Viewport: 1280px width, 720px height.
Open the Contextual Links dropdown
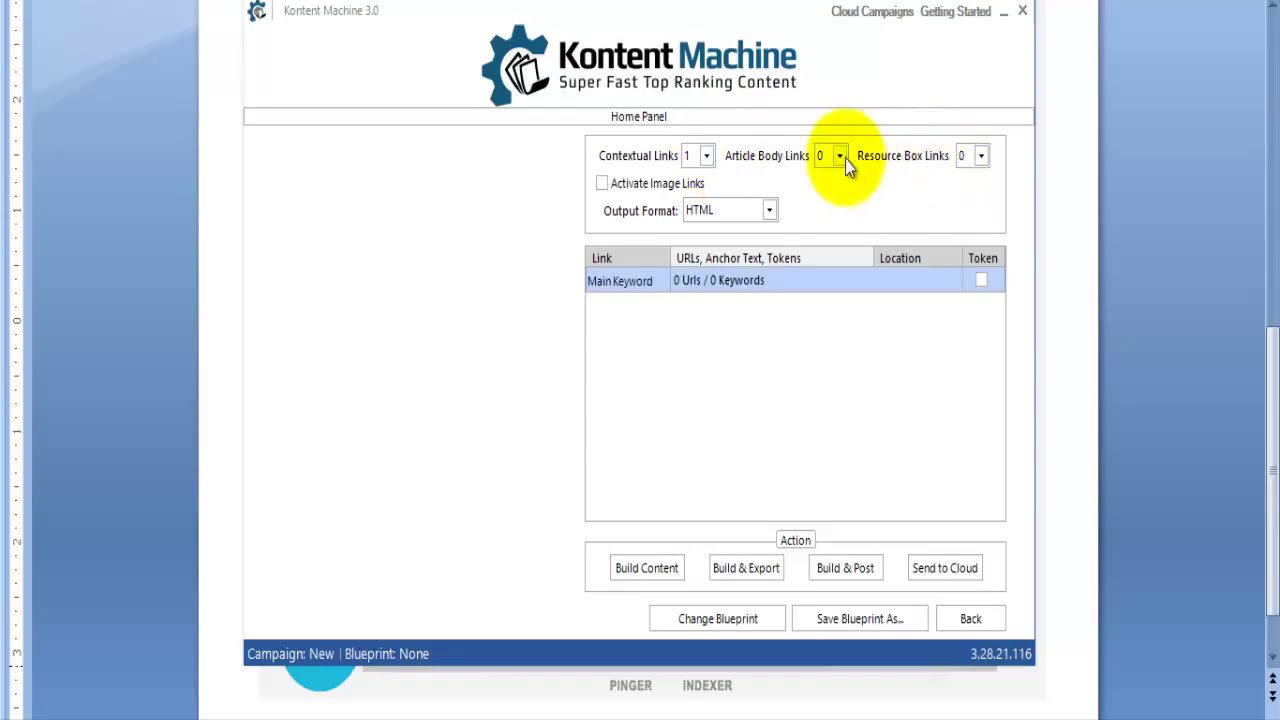706,156
